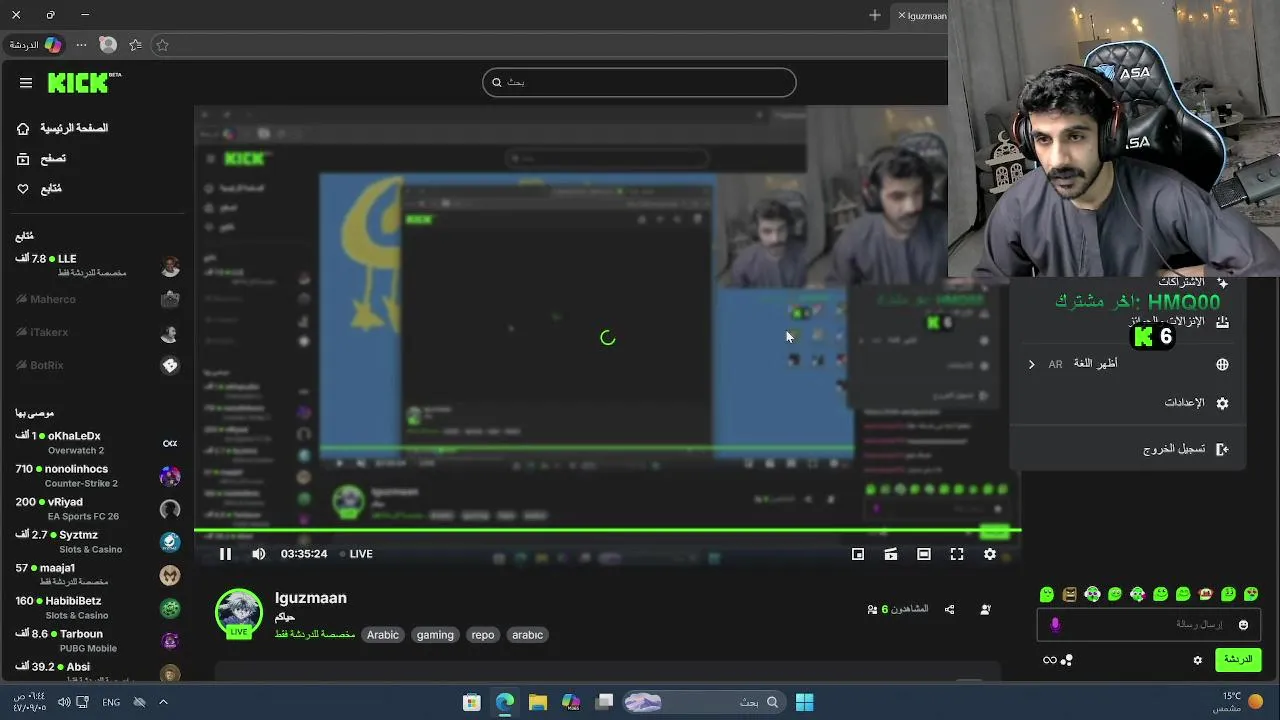Image resolution: width=1280 pixels, height=720 pixels.
Task: Open Windows Start button
Action: click(804, 702)
